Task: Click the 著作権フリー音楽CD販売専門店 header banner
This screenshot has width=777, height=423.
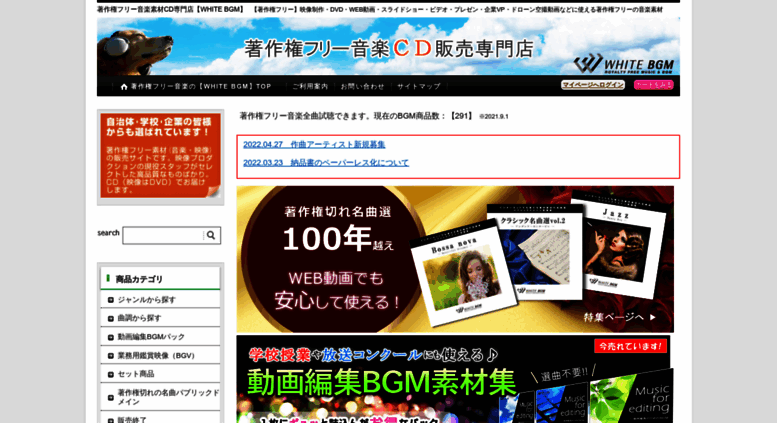Action: point(388,47)
